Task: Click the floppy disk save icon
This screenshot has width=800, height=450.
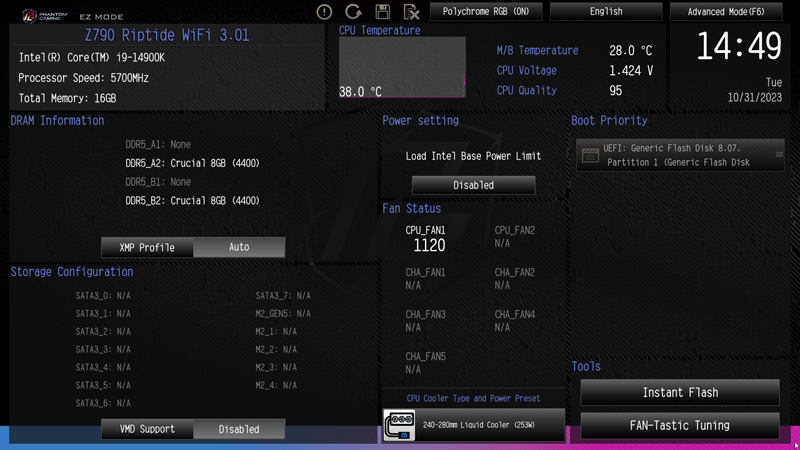Action: click(383, 11)
